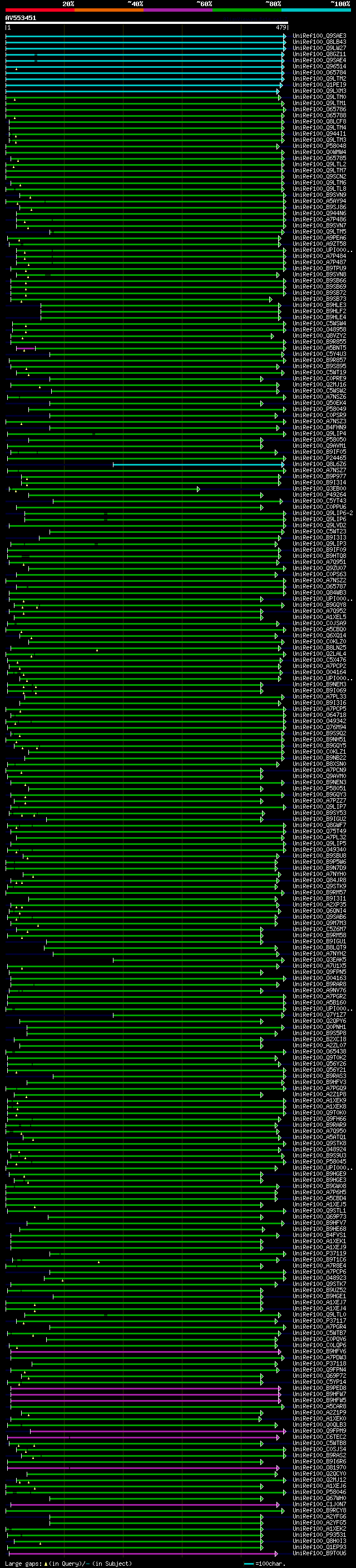Click the query end position 479
The width and height of the screenshot is (356, 1568).
(x=281, y=27)
